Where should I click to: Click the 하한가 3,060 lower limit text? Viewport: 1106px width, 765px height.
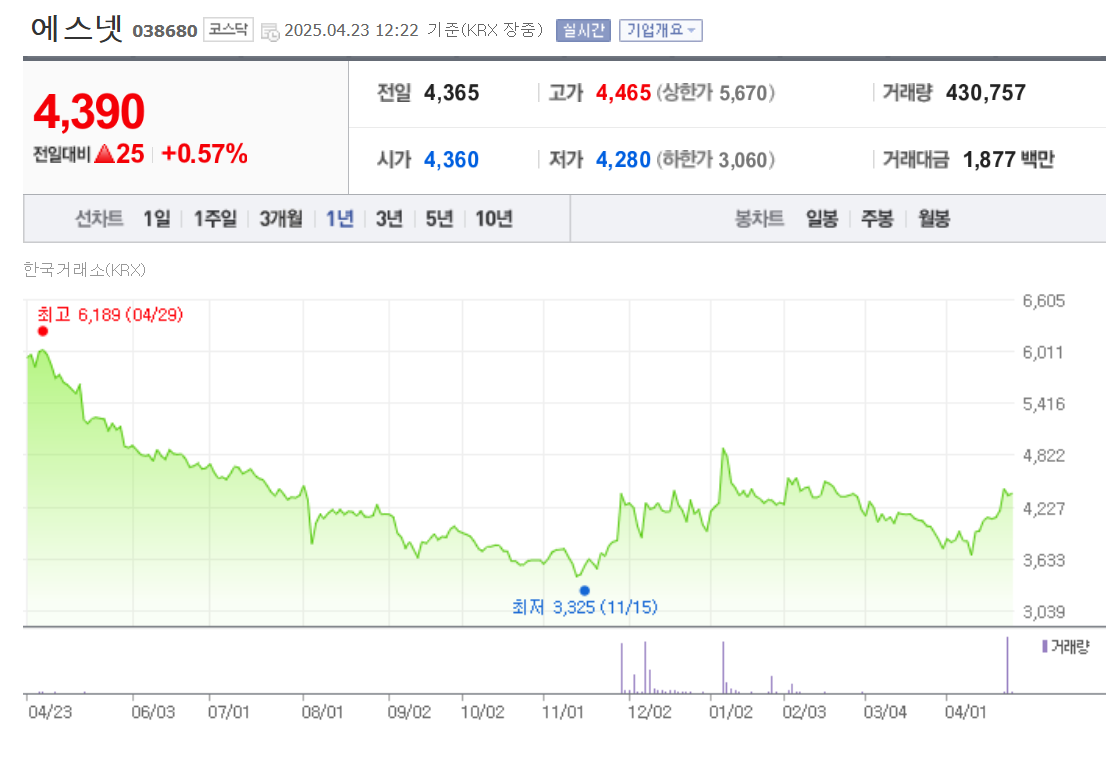click(715, 159)
